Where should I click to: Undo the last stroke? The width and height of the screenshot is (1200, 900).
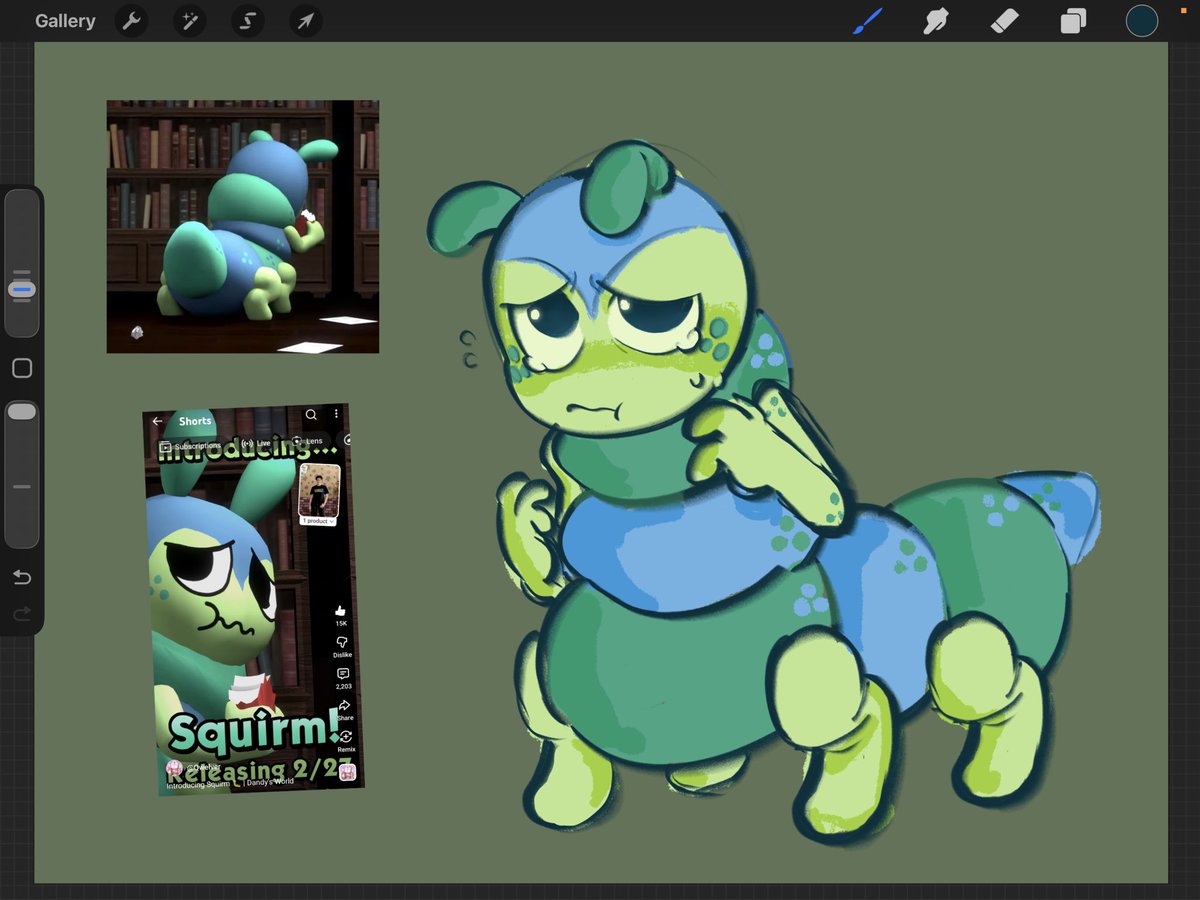(x=22, y=577)
